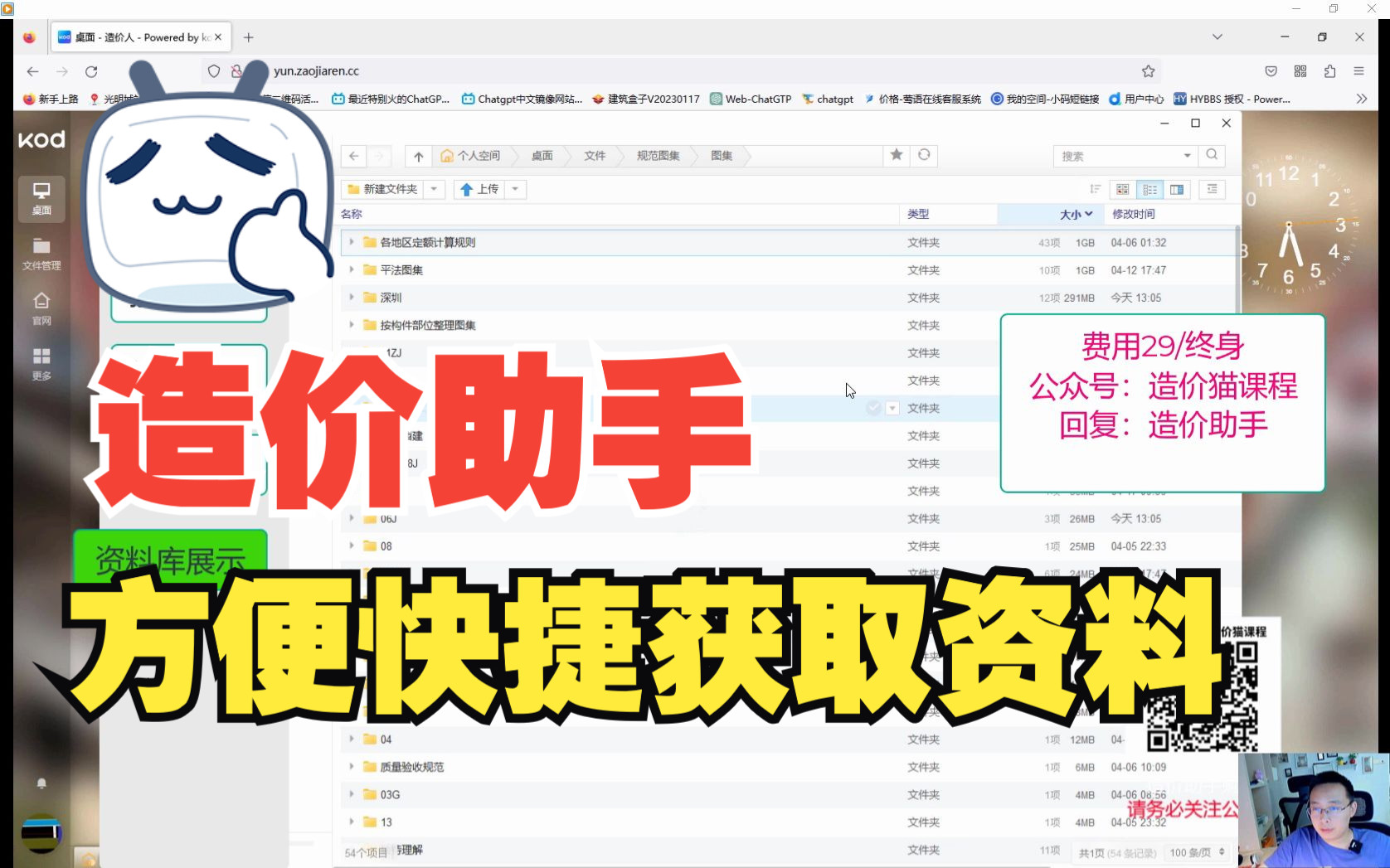Focus the 搜索 input field
Viewport: 1390px width, 868px height.
click(1116, 156)
